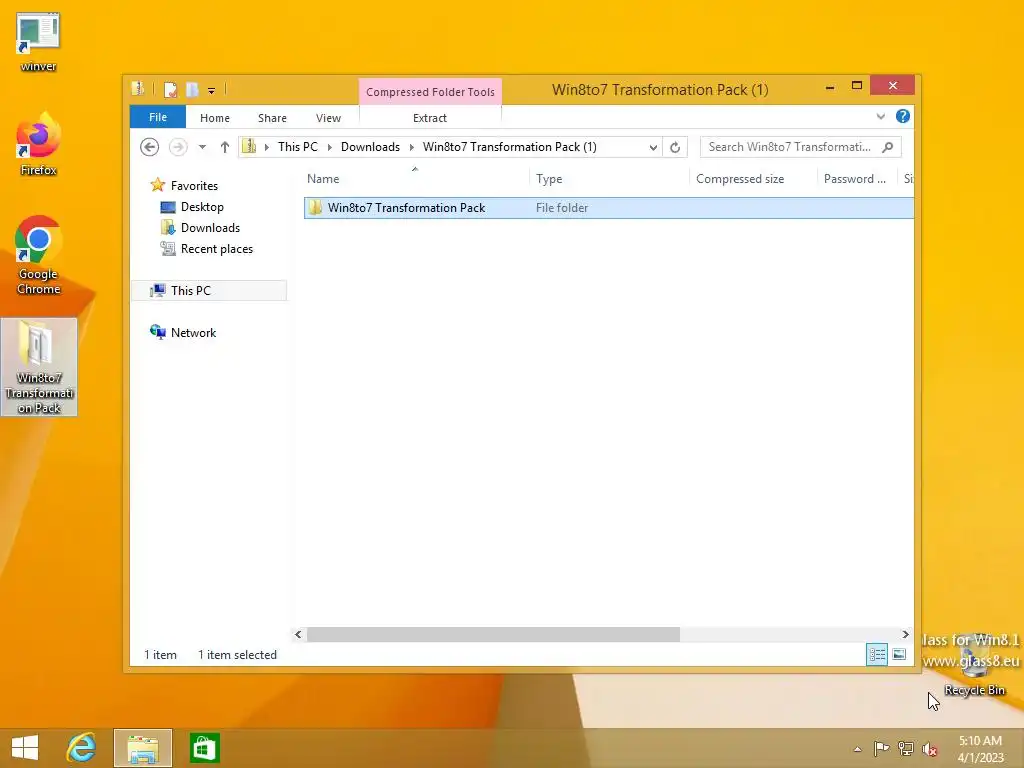
Task: Click the muted volume tray icon
Action: pos(930,749)
